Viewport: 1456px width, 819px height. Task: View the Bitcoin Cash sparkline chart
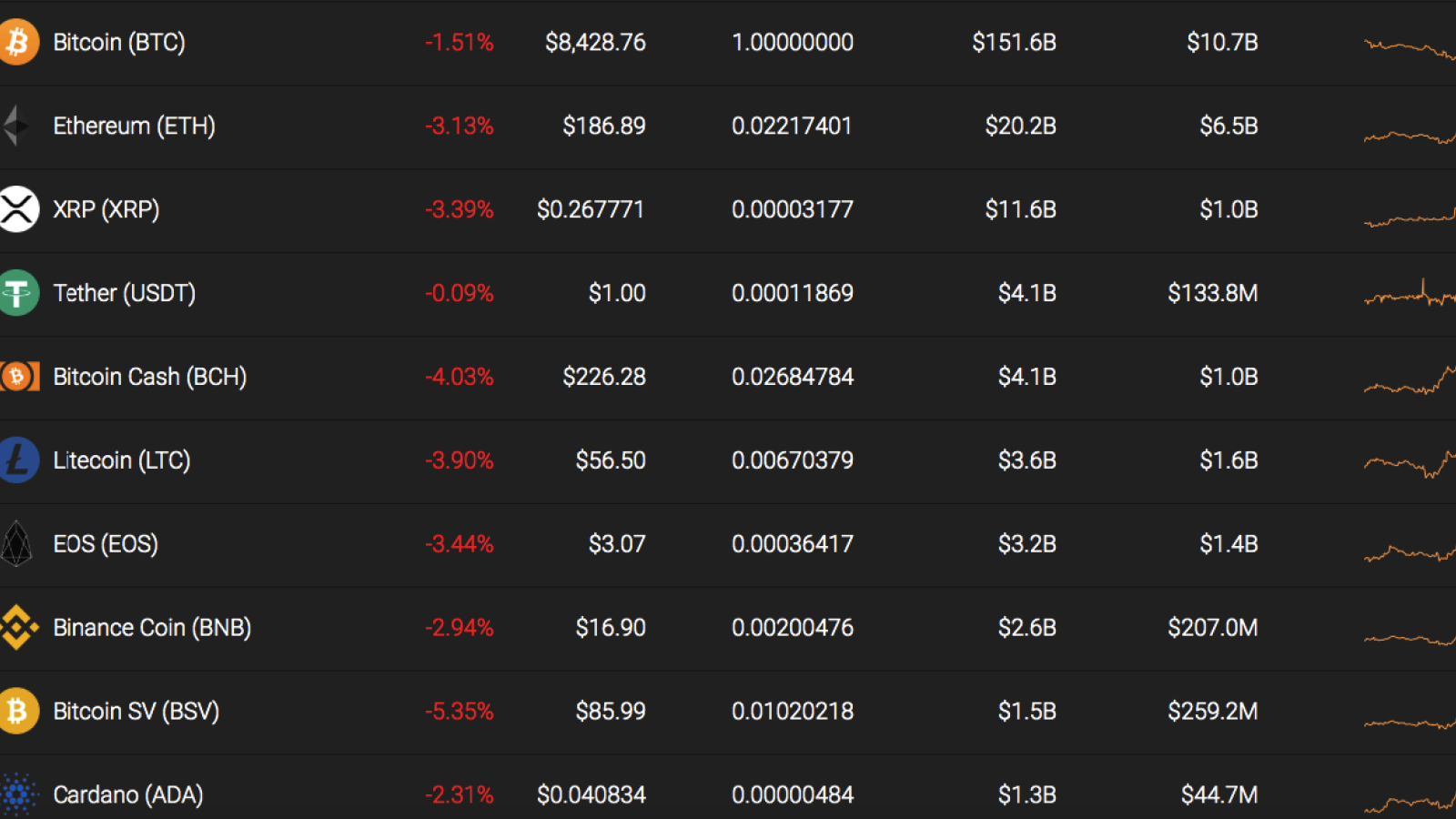coord(1410,379)
